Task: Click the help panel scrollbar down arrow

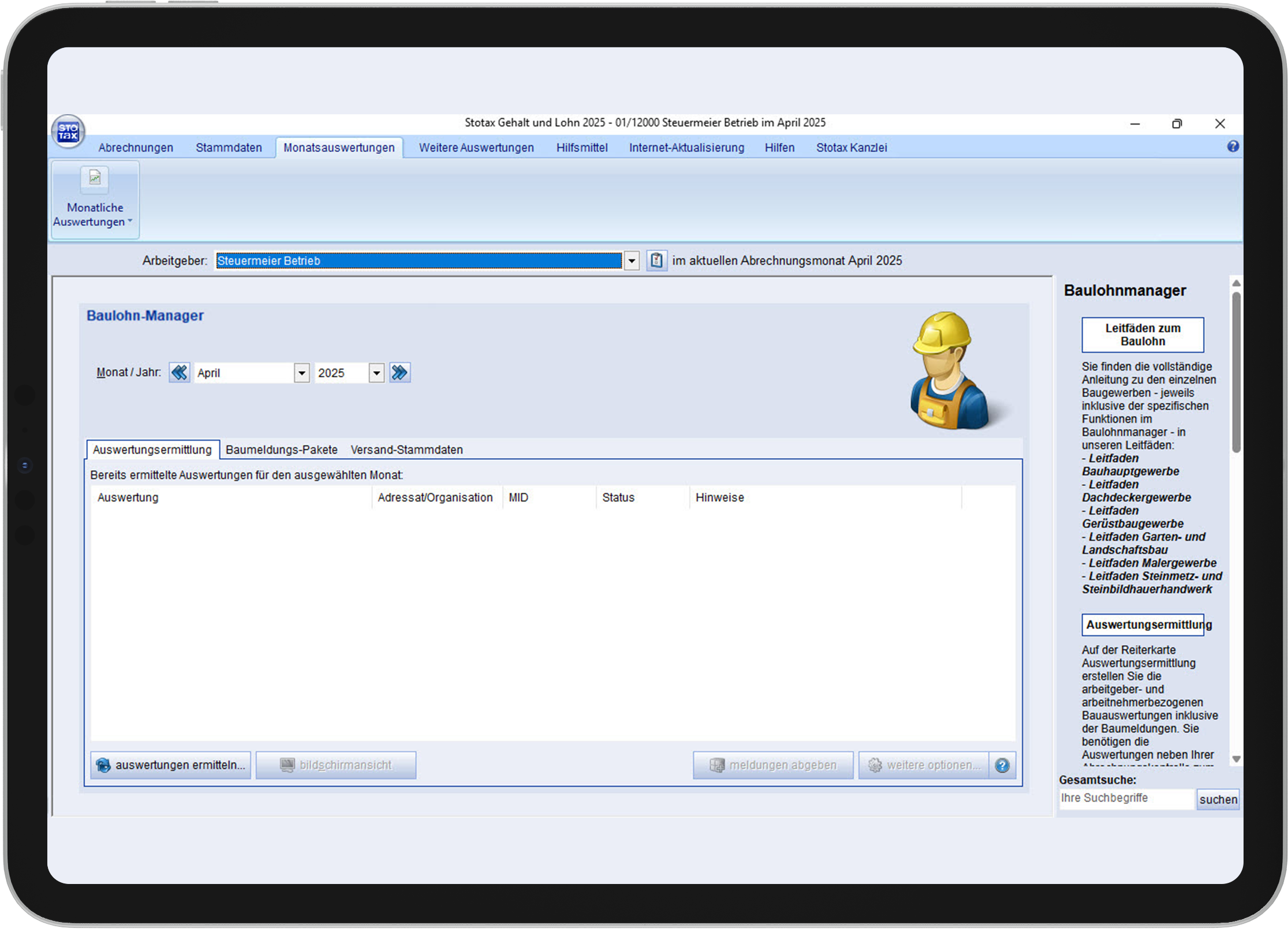Action: (1236, 759)
